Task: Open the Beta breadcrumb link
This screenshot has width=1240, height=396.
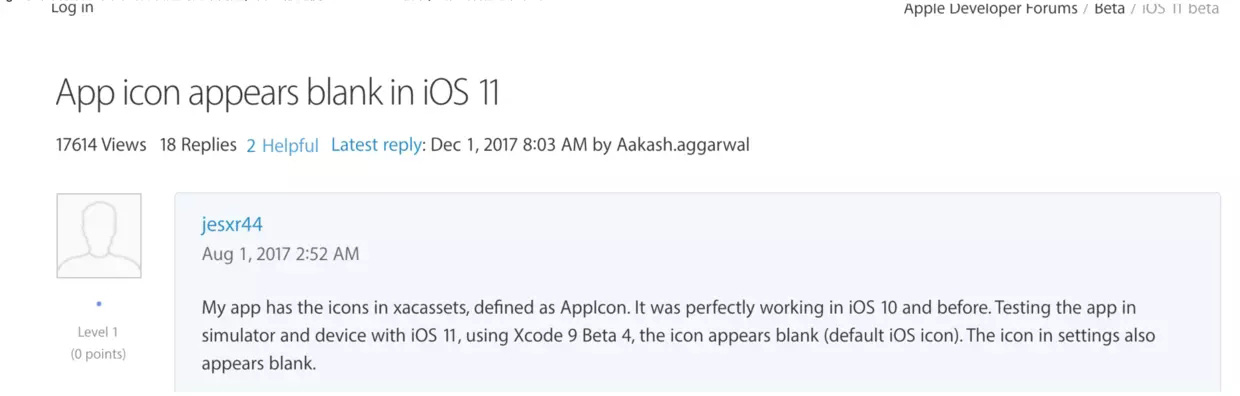Action: pos(1110,9)
